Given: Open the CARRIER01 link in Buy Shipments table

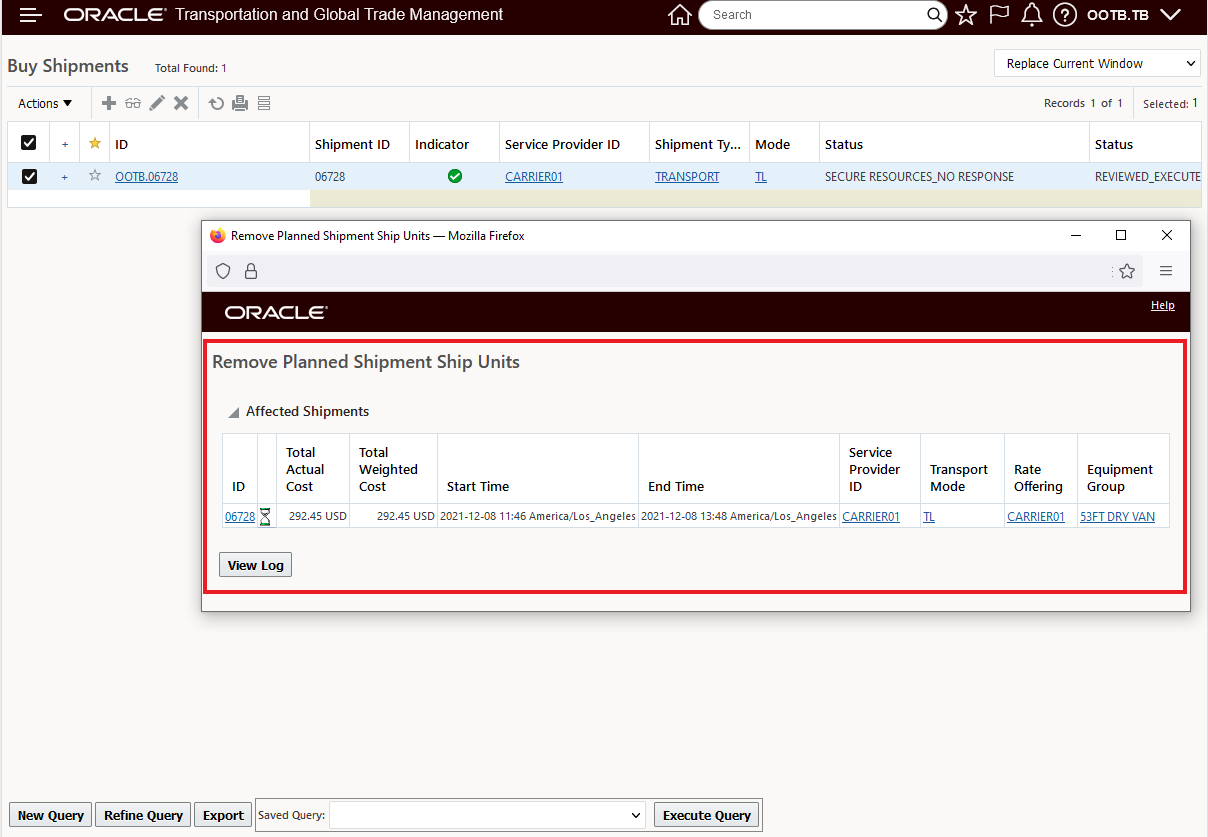Looking at the screenshot, I should [534, 177].
